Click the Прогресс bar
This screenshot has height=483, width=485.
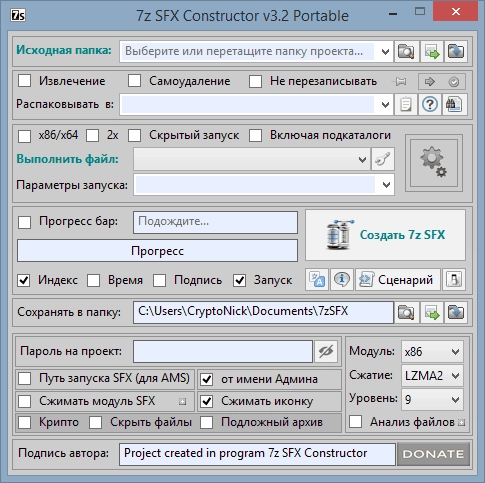click(x=157, y=251)
